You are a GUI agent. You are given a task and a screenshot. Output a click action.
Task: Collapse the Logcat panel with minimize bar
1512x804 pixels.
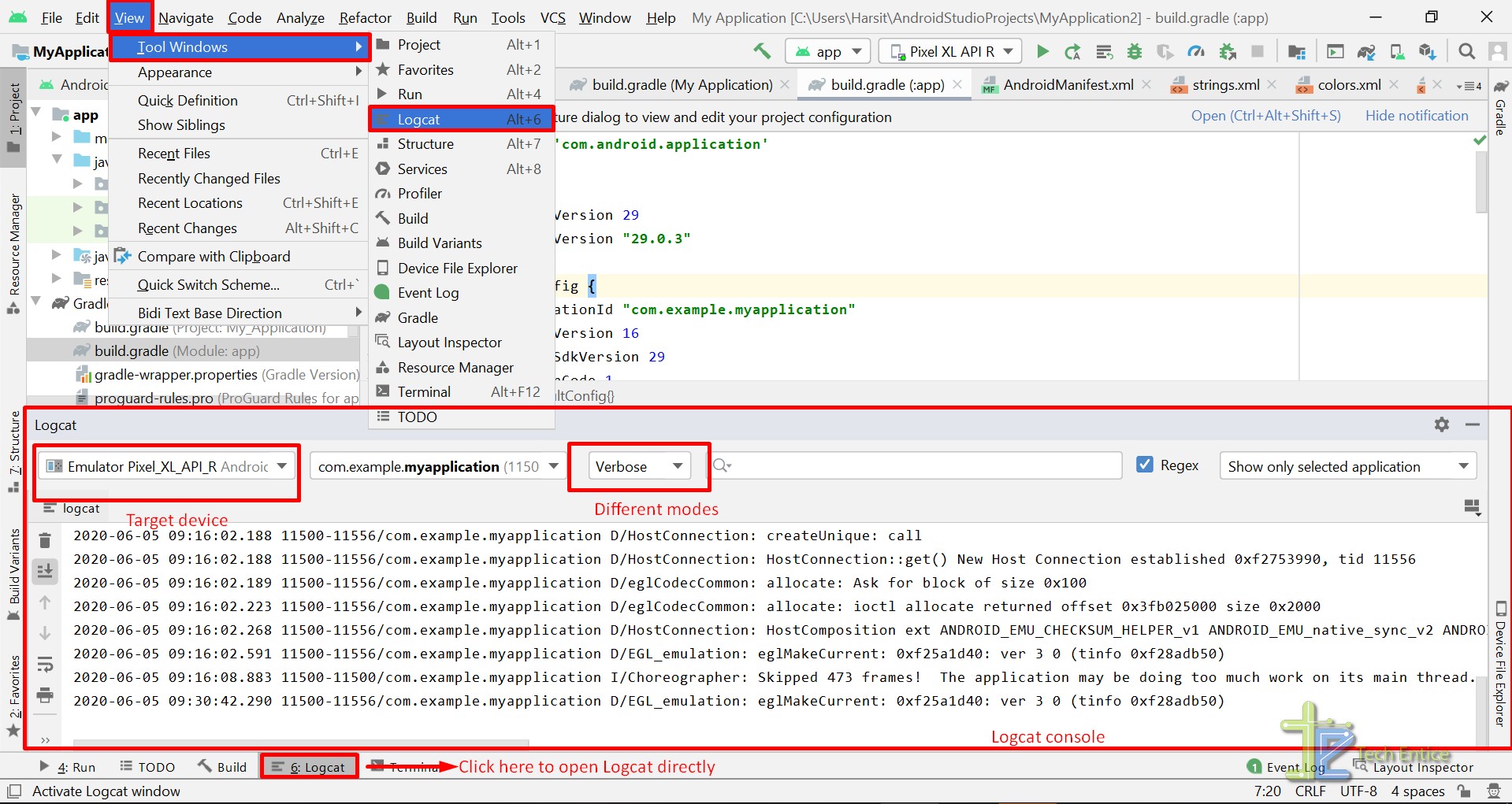click(1472, 424)
